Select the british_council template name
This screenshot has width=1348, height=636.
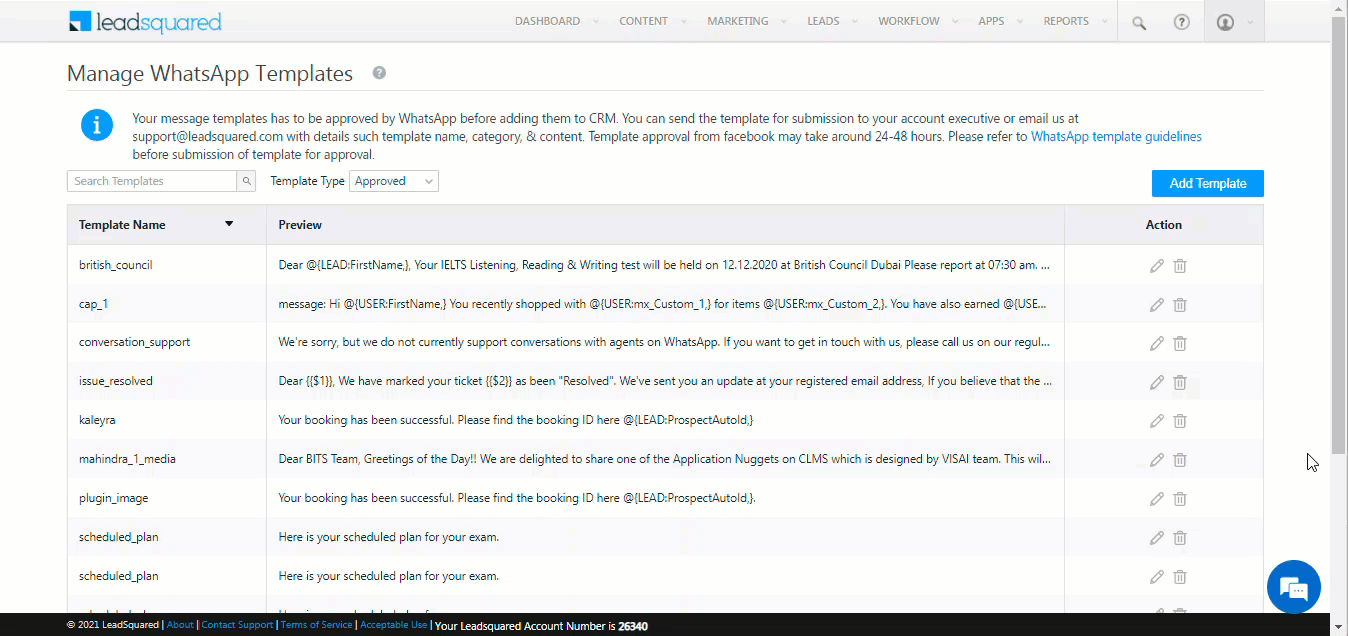116,265
